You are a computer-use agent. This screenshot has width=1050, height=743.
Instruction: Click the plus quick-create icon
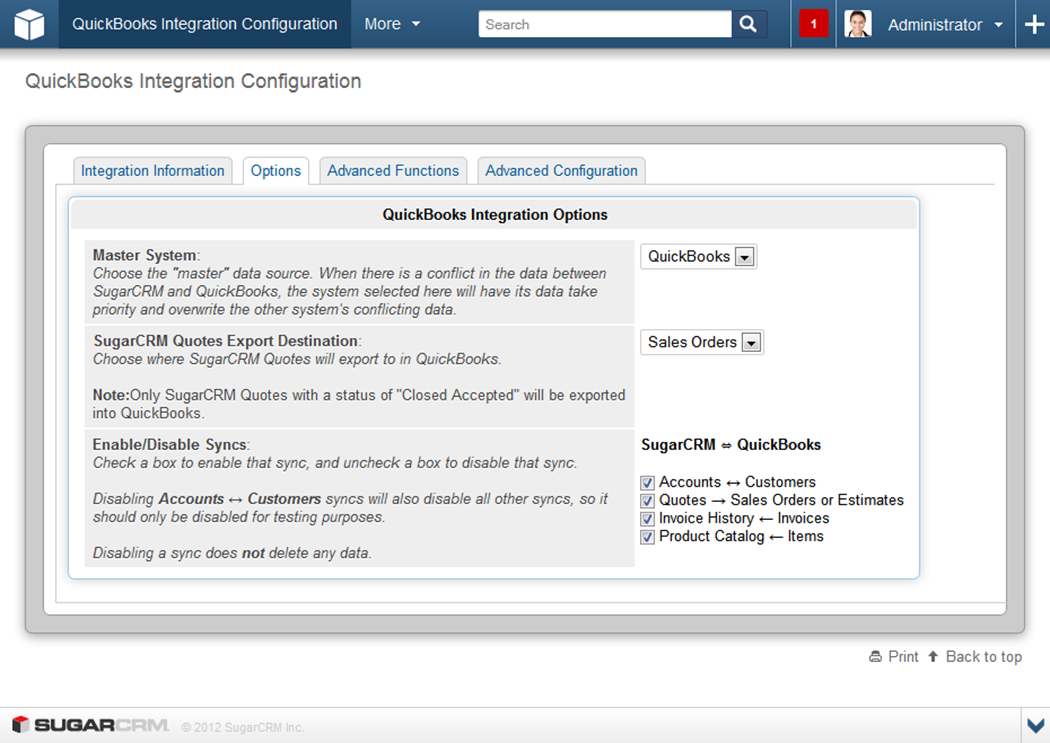[x=1034, y=24]
